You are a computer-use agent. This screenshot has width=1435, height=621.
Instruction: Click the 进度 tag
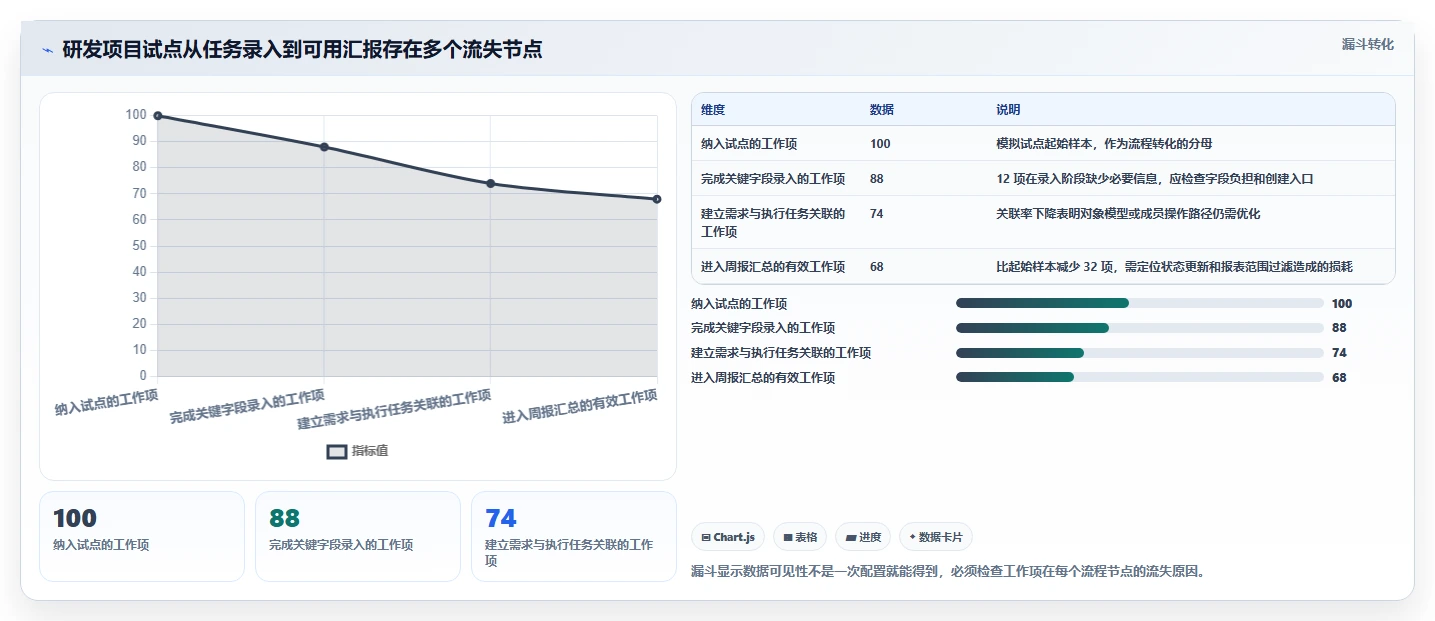click(863, 537)
